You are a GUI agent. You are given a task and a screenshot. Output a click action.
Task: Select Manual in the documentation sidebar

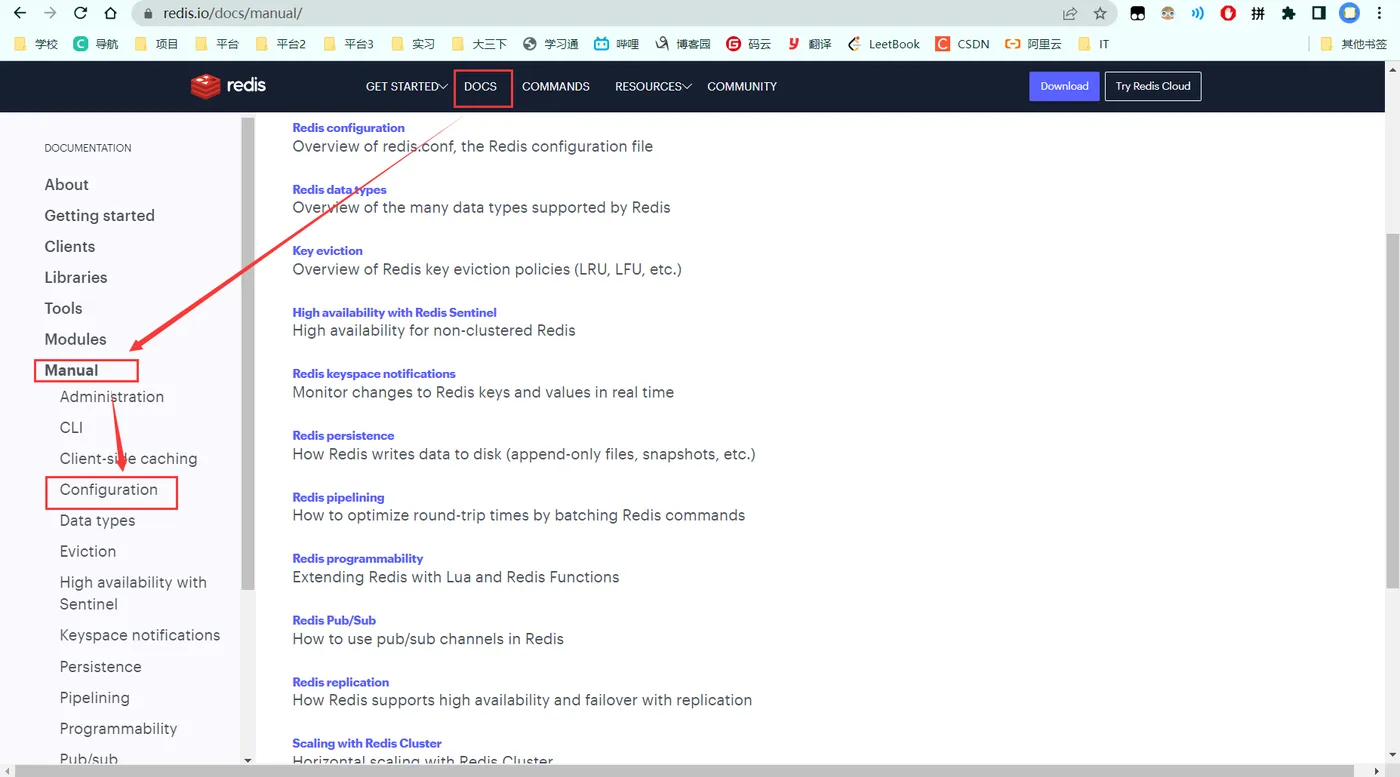click(71, 370)
